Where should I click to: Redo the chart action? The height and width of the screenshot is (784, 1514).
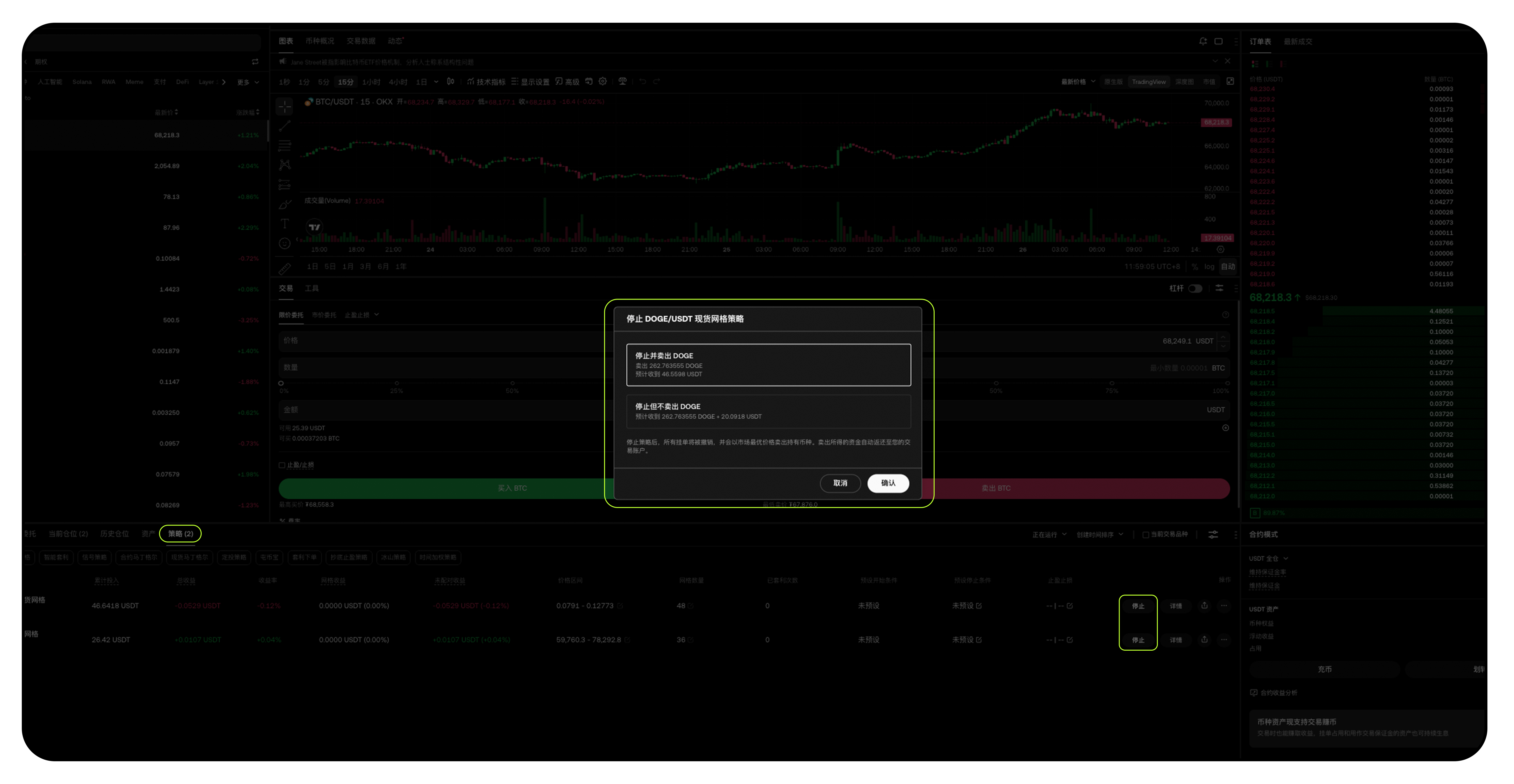point(657,82)
